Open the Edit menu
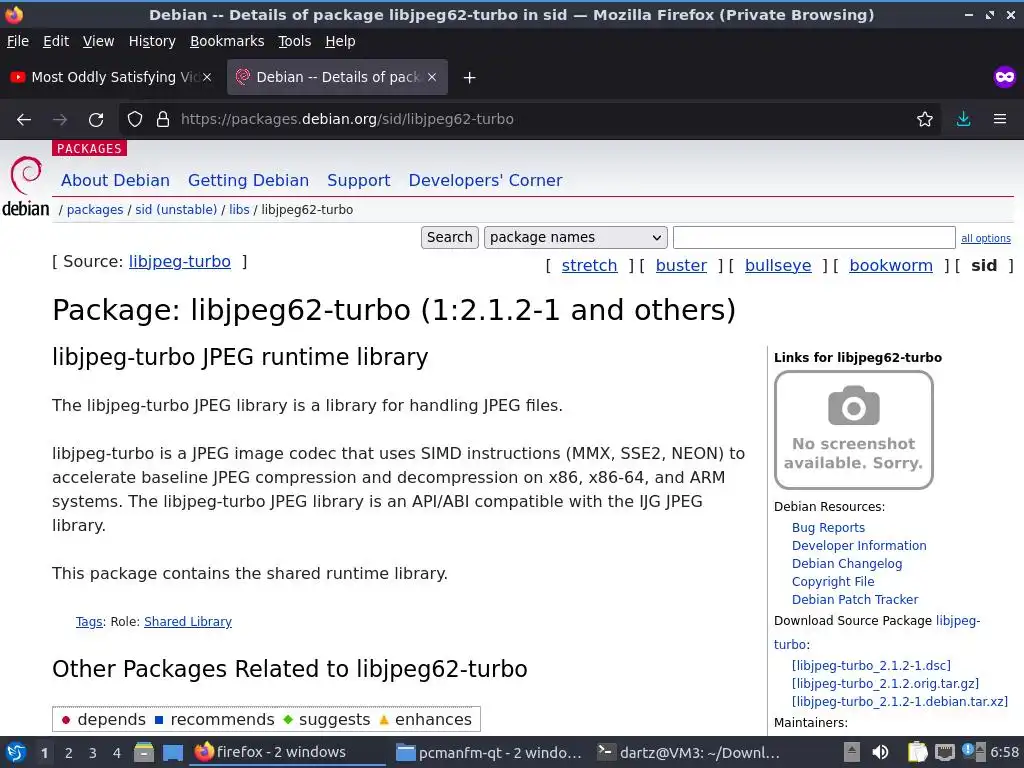The width and height of the screenshot is (1024, 768). click(56, 41)
